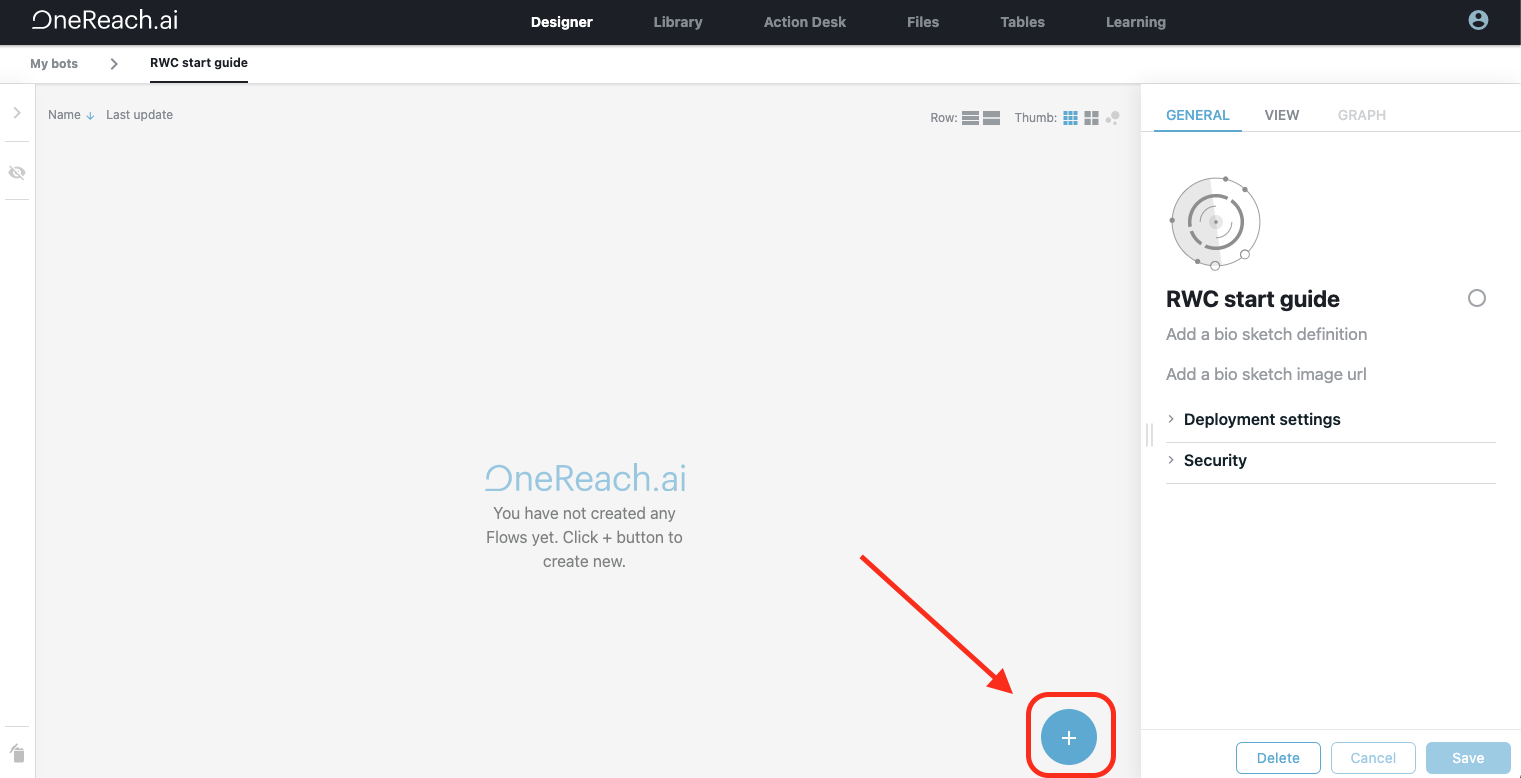Expand the left sidebar with chevron
This screenshot has height=778, width=1521.
pyautogui.click(x=17, y=113)
